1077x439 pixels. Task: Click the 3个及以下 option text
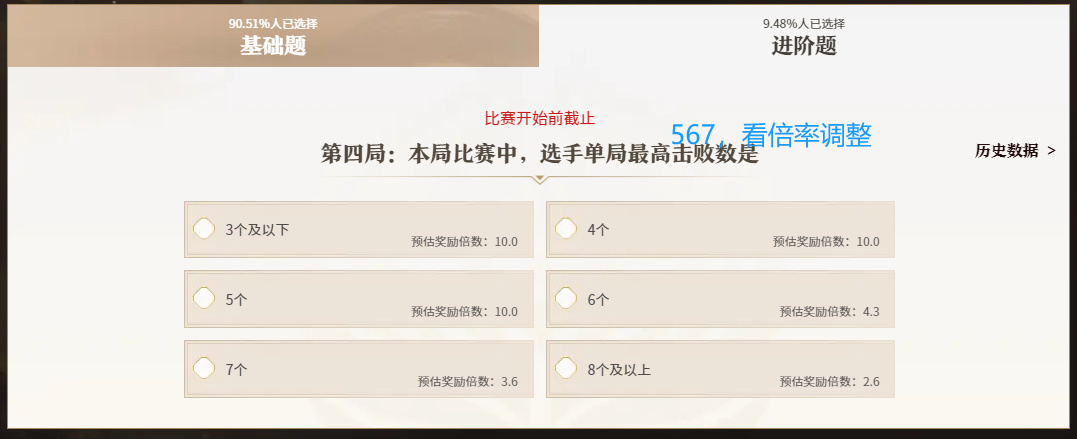[x=257, y=230]
